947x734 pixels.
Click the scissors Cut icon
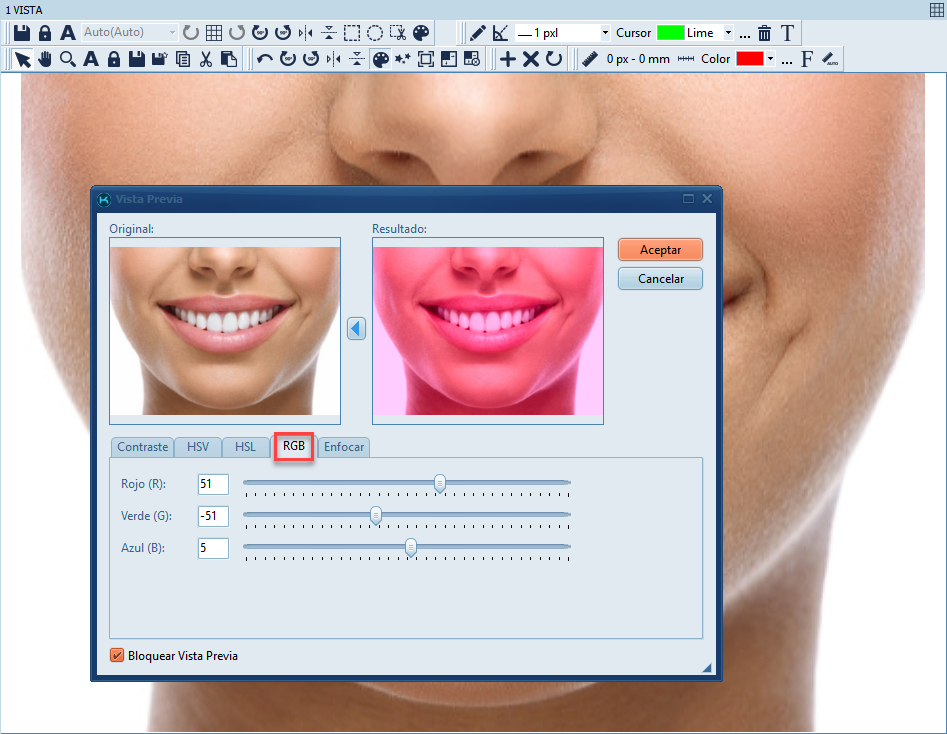click(x=206, y=59)
